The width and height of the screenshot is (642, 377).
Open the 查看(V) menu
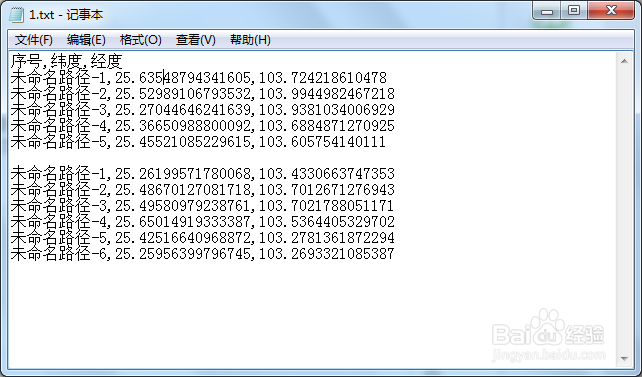click(x=195, y=40)
